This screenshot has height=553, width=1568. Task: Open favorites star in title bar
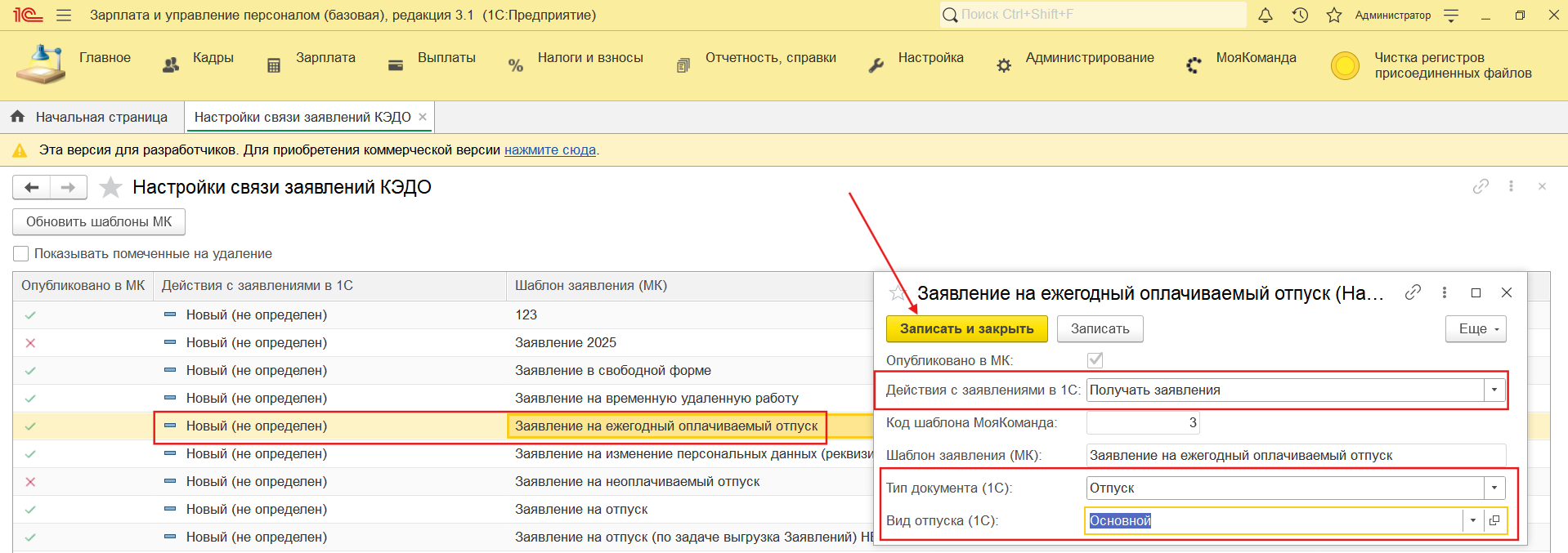coord(1334,15)
